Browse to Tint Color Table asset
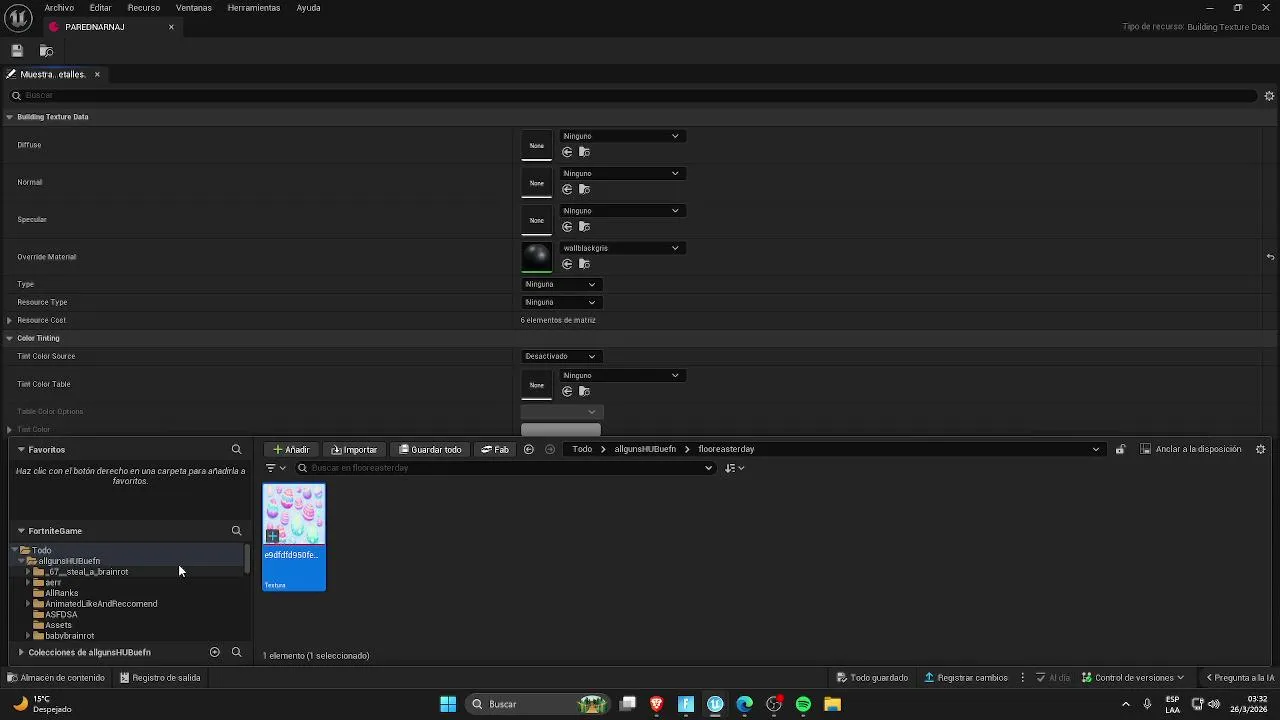Image resolution: width=1280 pixels, height=720 pixels. (x=585, y=391)
